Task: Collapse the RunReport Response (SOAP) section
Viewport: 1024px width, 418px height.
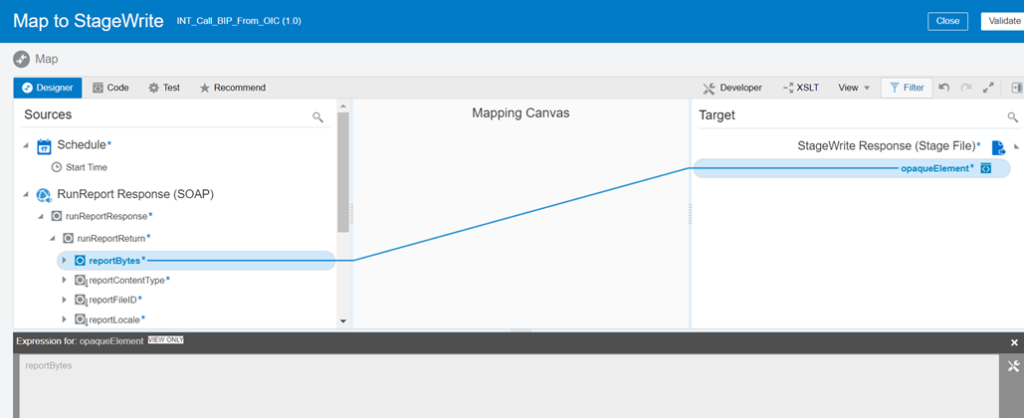Action: tap(26, 194)
